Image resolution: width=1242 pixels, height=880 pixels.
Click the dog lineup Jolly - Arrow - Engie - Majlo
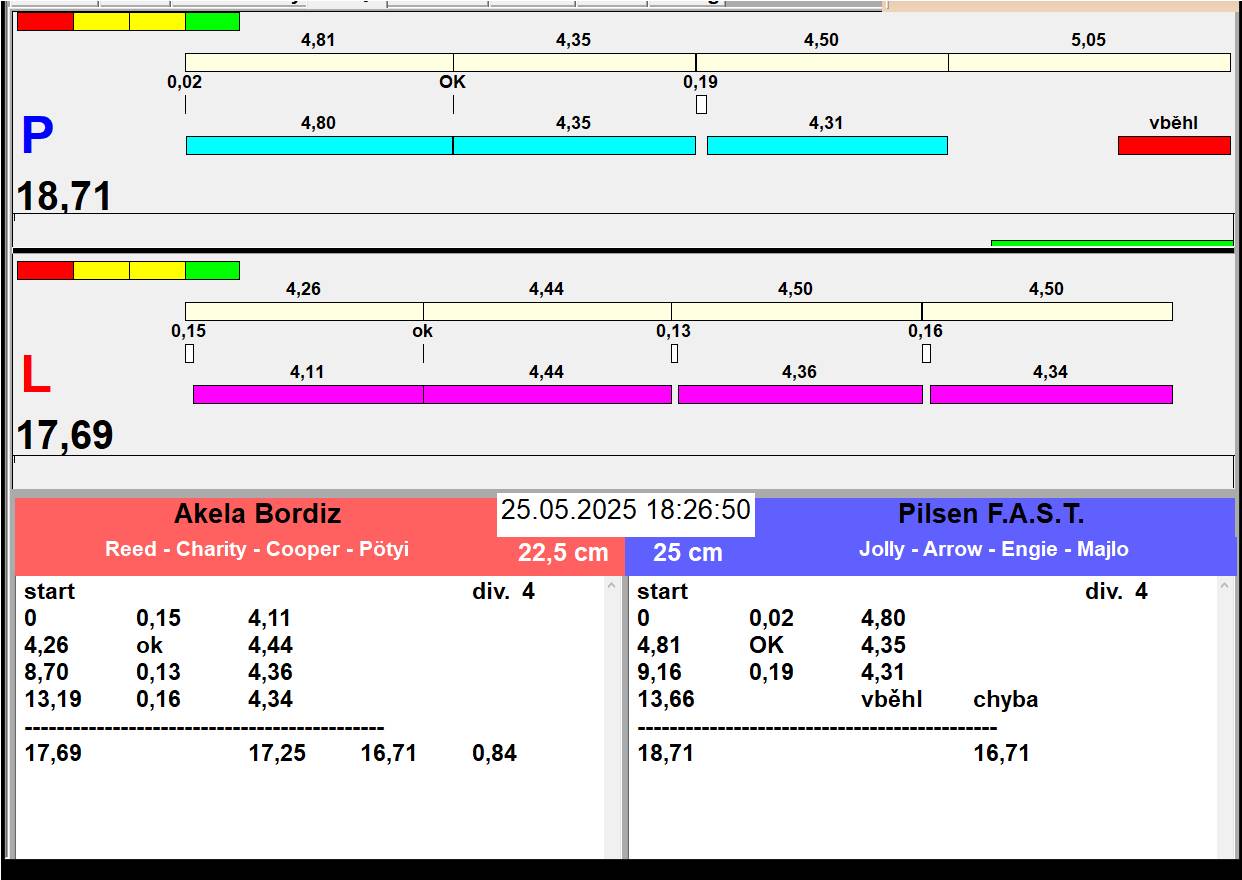[994, 549]
